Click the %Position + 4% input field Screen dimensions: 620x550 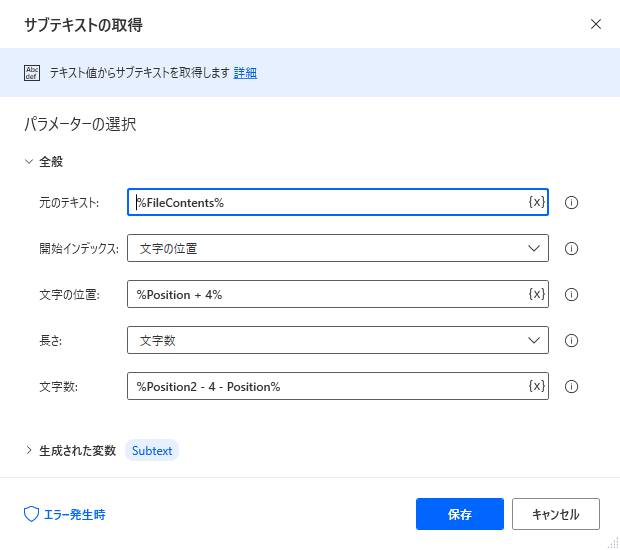[x=338, y=294]
